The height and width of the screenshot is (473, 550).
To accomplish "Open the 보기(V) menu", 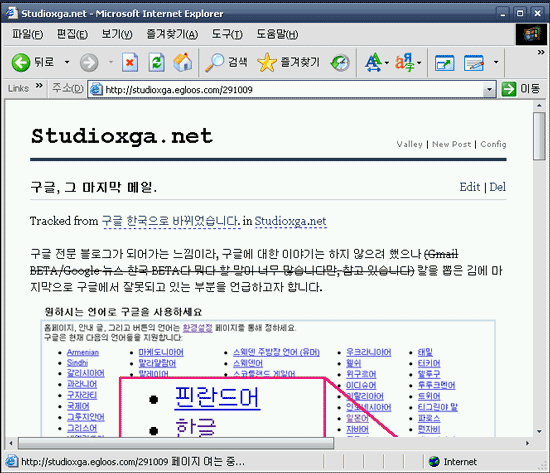I will click(x=117, y=34).
